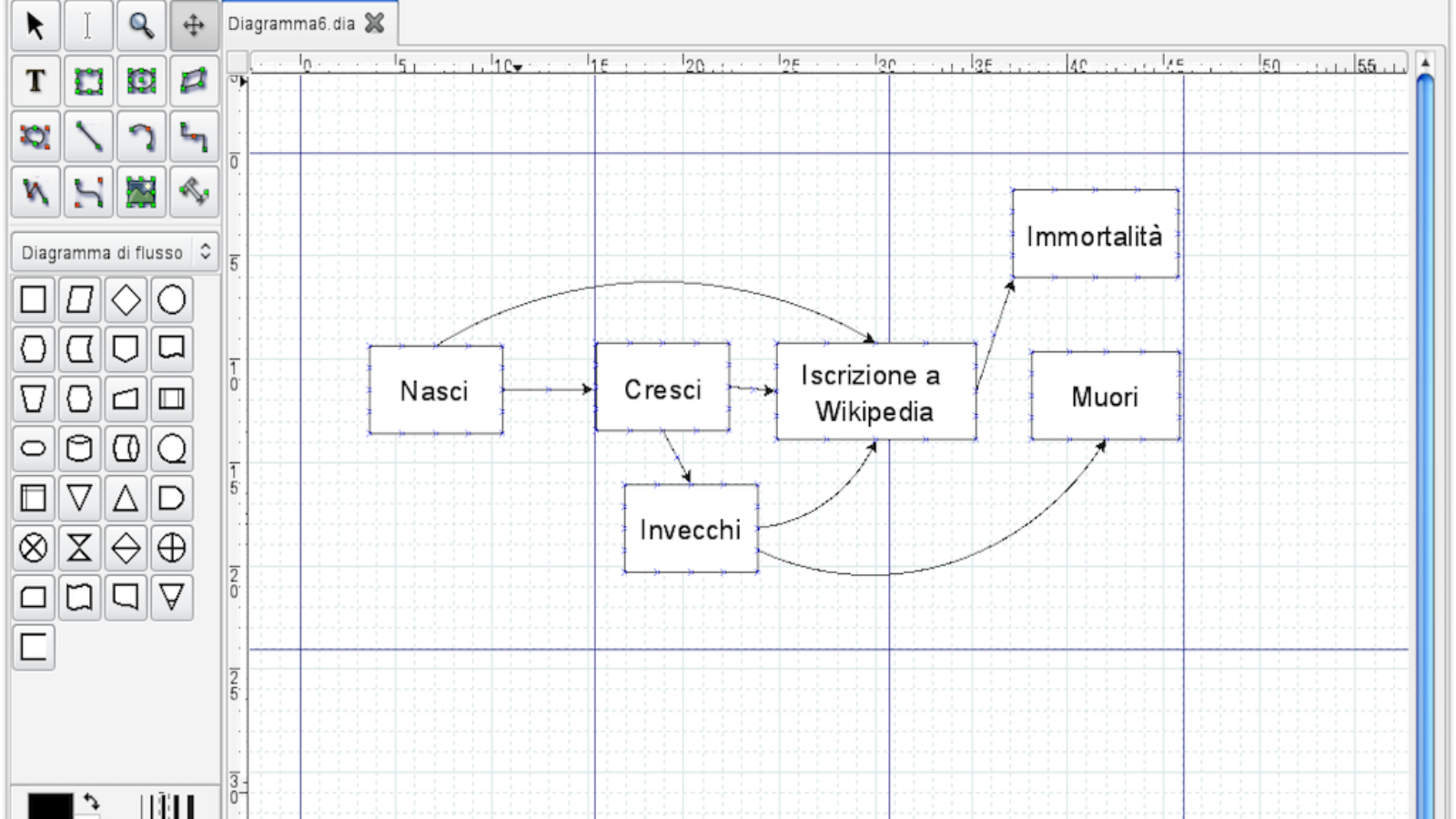Pick the flat oval terminal shape

(x=34, y=448)
